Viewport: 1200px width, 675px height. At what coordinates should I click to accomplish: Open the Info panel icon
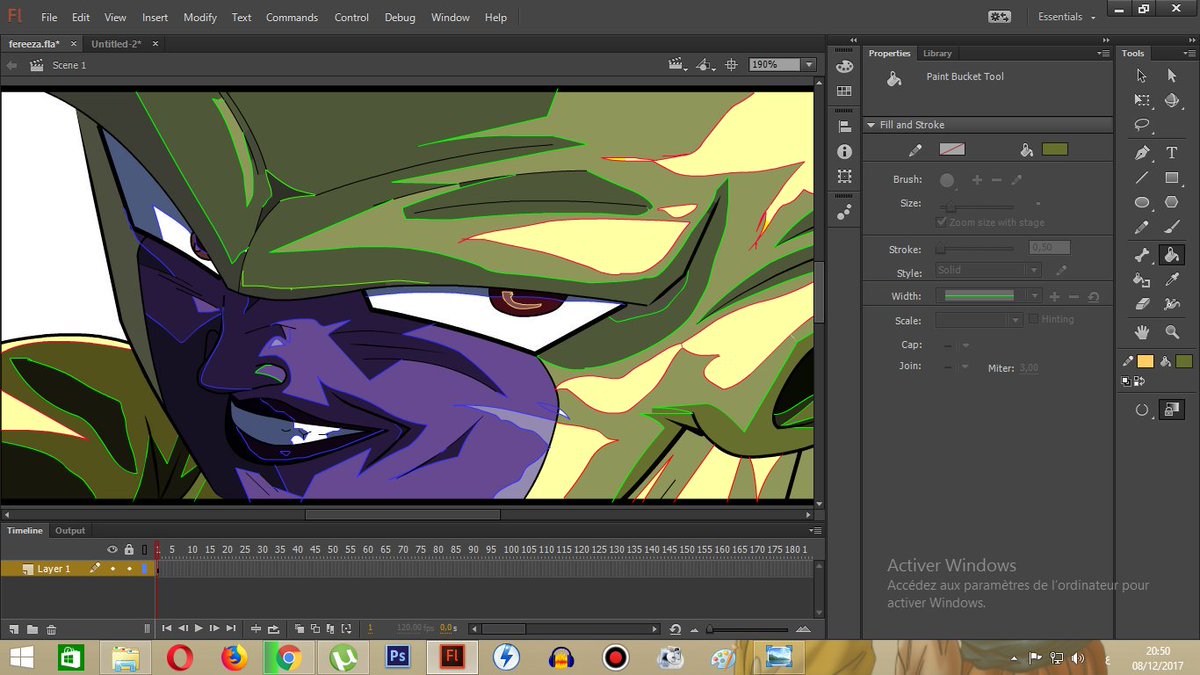pos(845,152)
